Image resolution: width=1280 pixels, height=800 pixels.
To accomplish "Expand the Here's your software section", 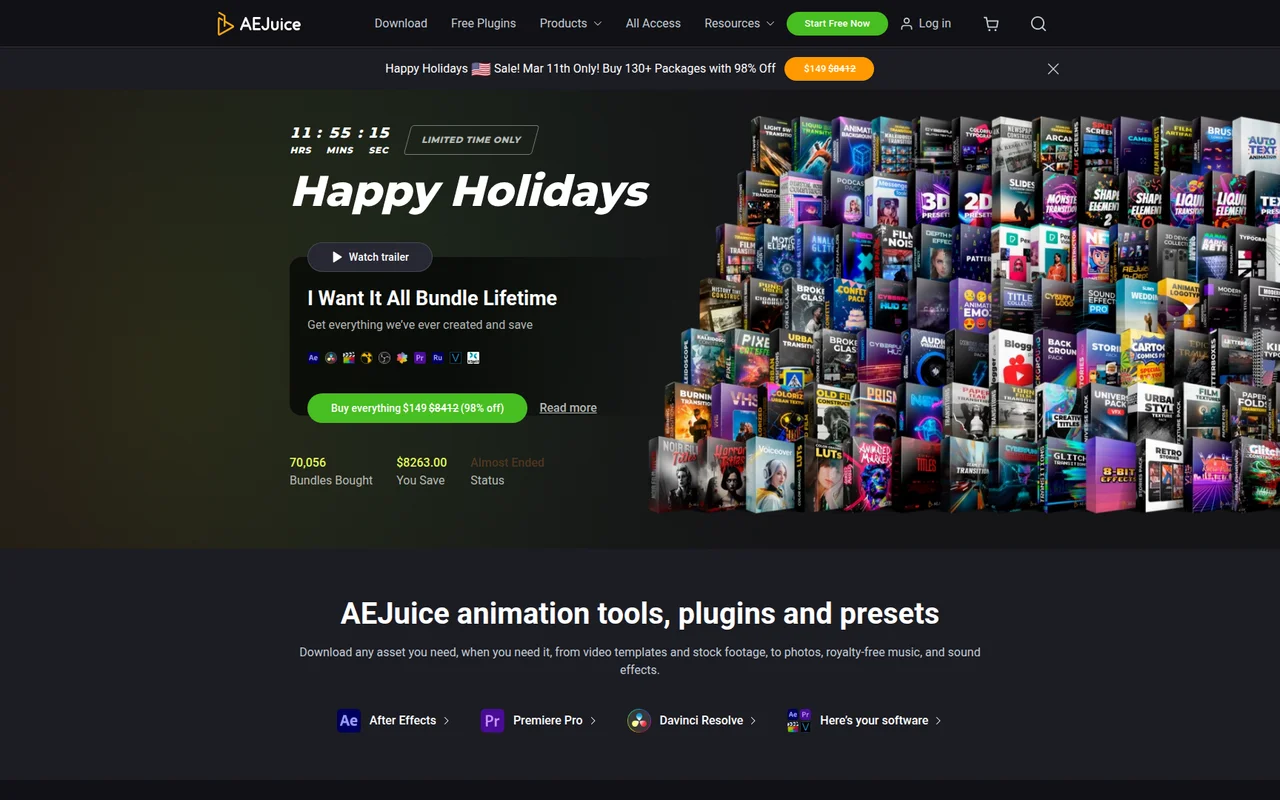I will (x=874, y=720).
